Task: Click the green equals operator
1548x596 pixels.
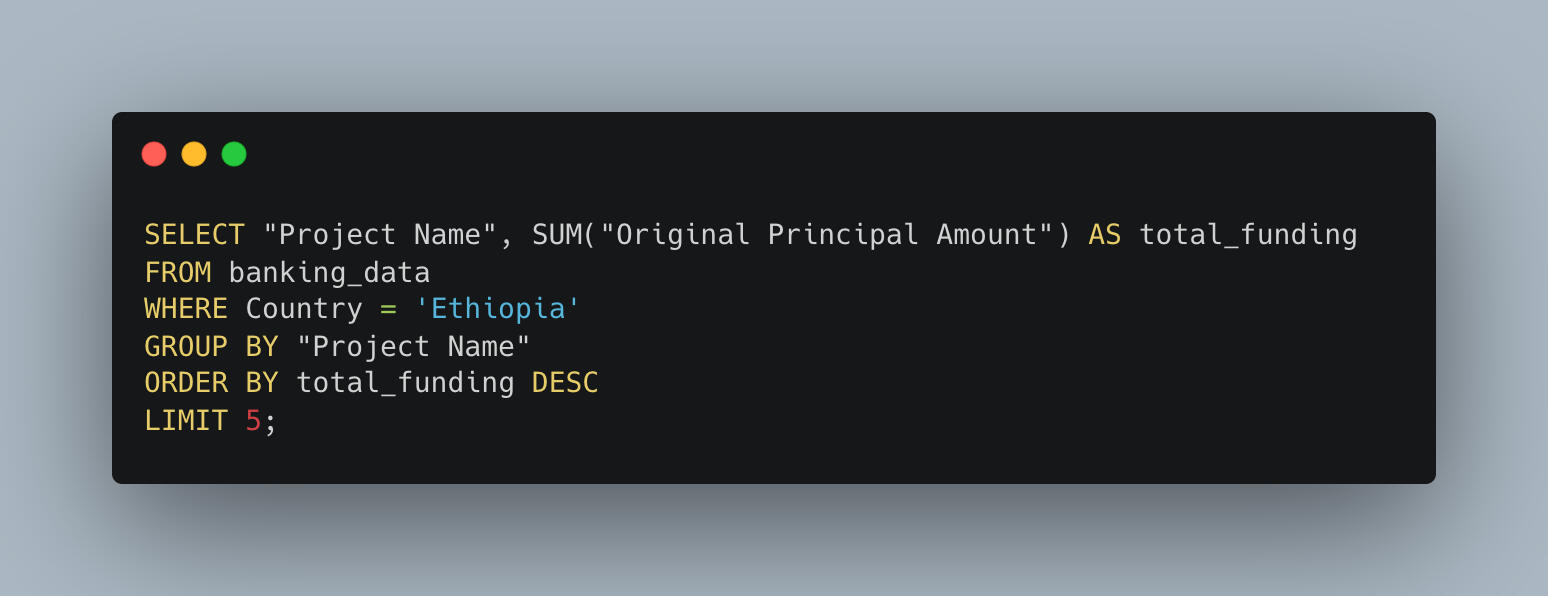Action: coord(388,309)
